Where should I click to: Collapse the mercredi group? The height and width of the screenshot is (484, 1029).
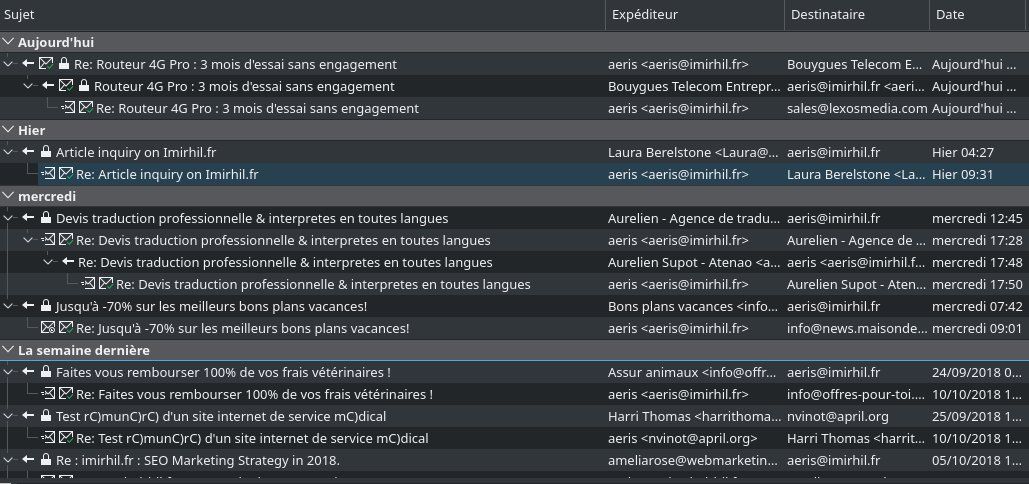click(x=8, y=196)
